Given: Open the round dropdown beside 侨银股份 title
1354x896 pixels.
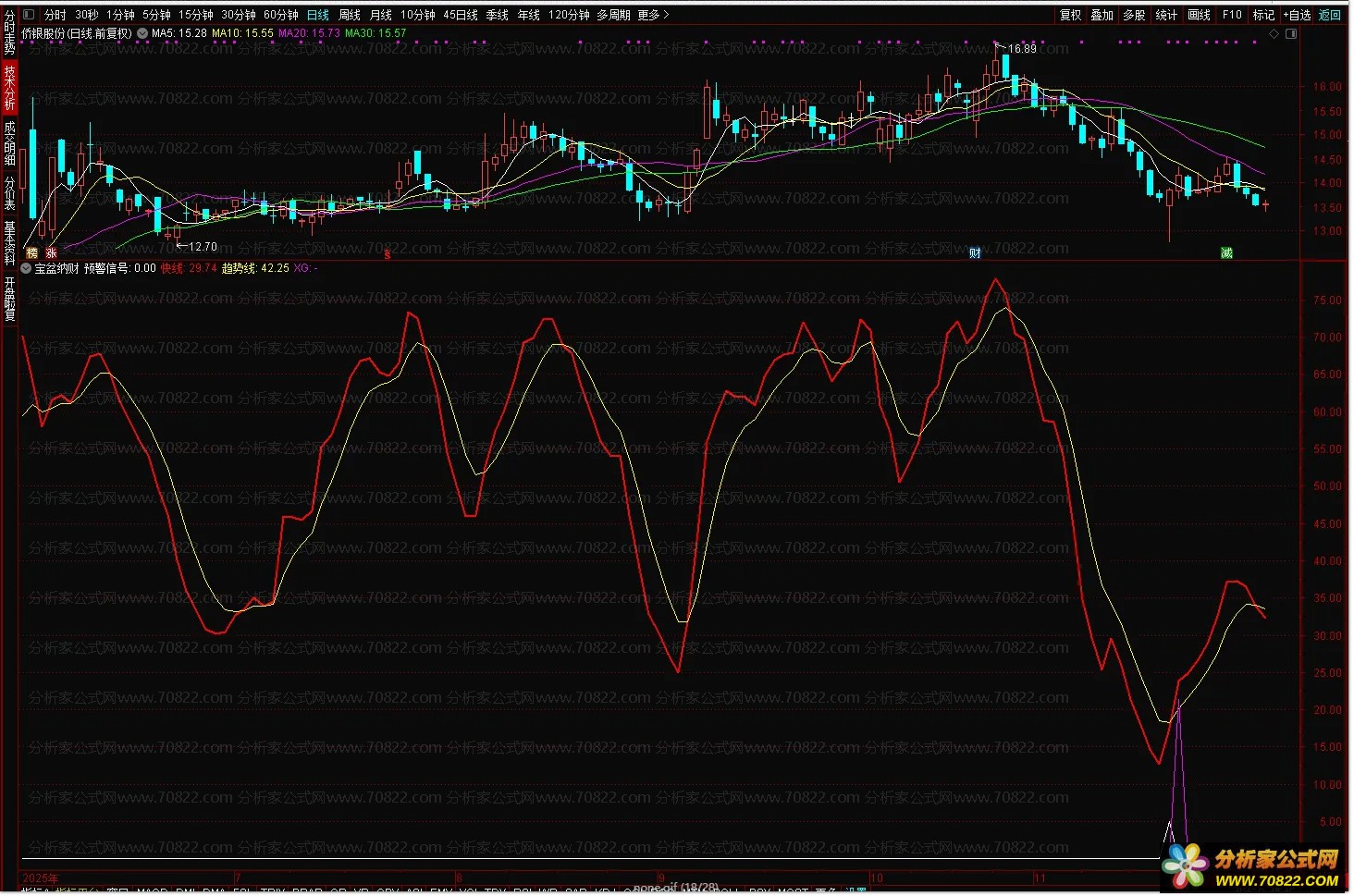Looking at the screenshot, I should coord(142,33).
